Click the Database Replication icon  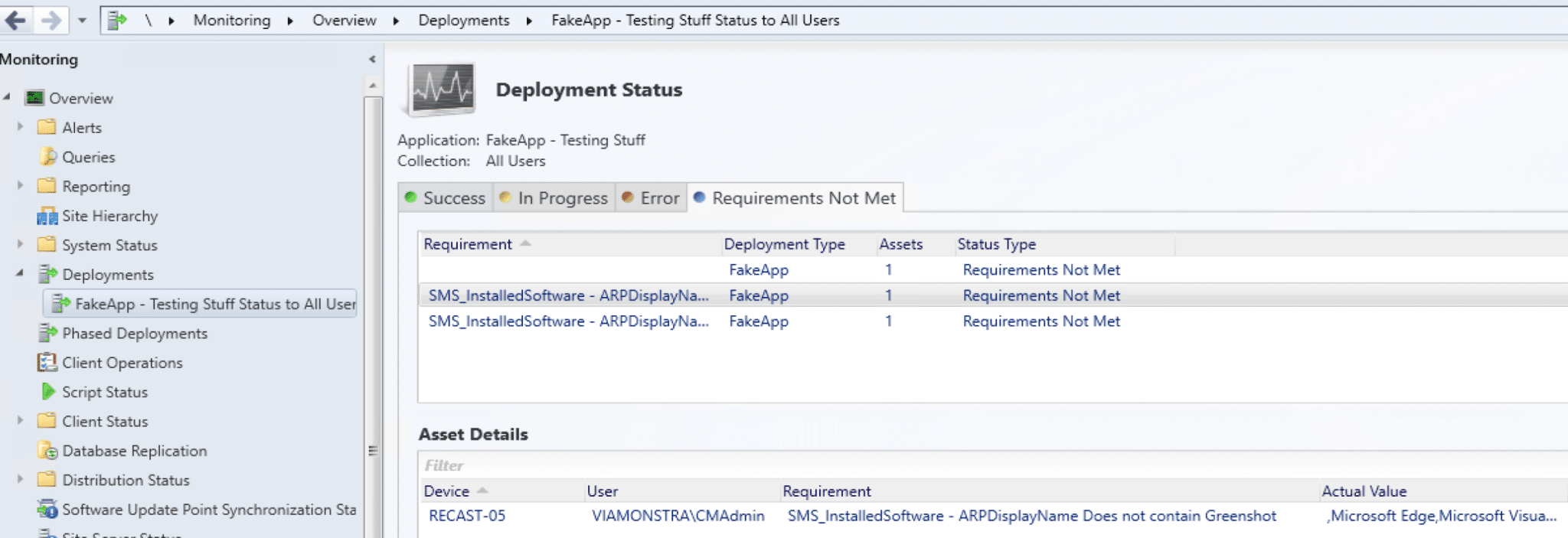click(x=47, y=451)
